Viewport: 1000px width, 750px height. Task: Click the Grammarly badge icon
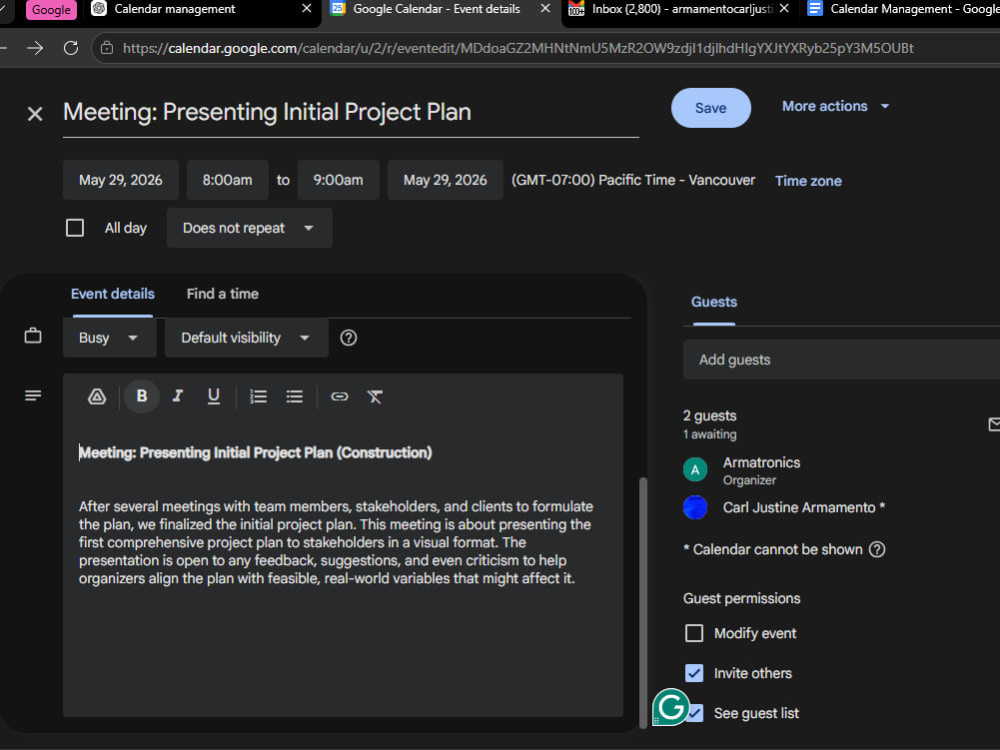tap(671, 707)
